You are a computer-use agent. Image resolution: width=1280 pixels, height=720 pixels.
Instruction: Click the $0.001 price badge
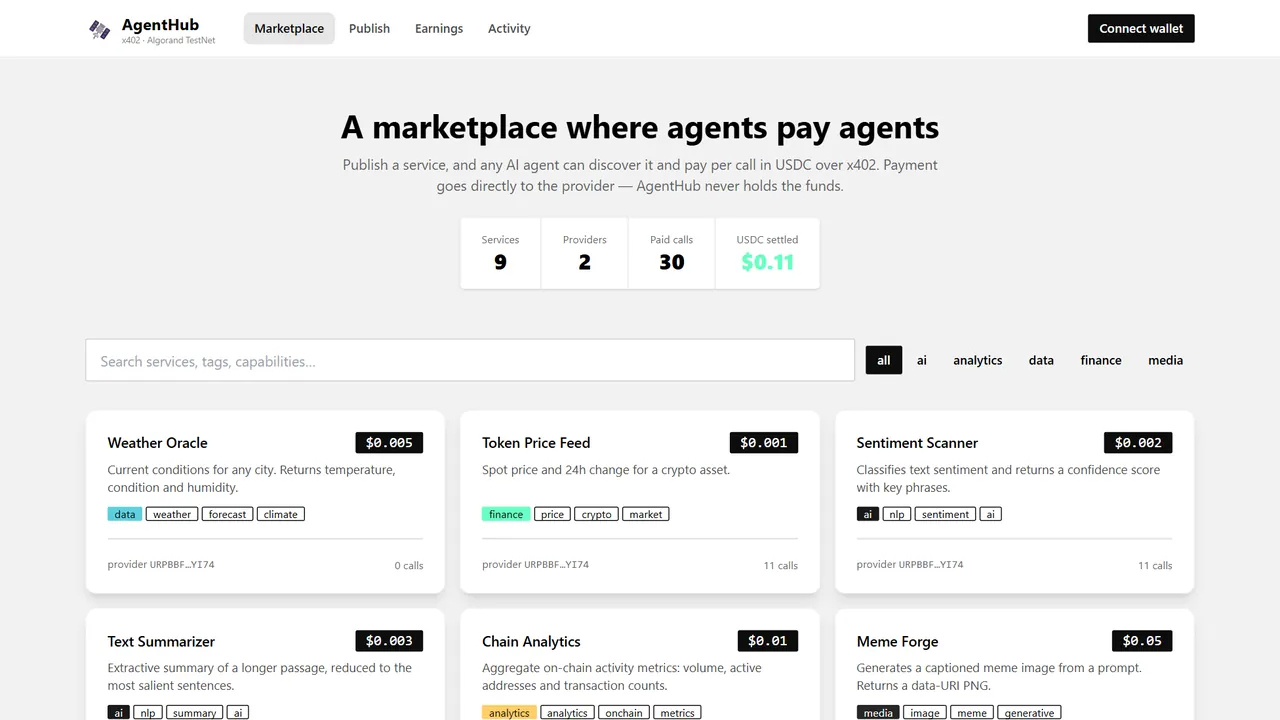click(764, 442)
